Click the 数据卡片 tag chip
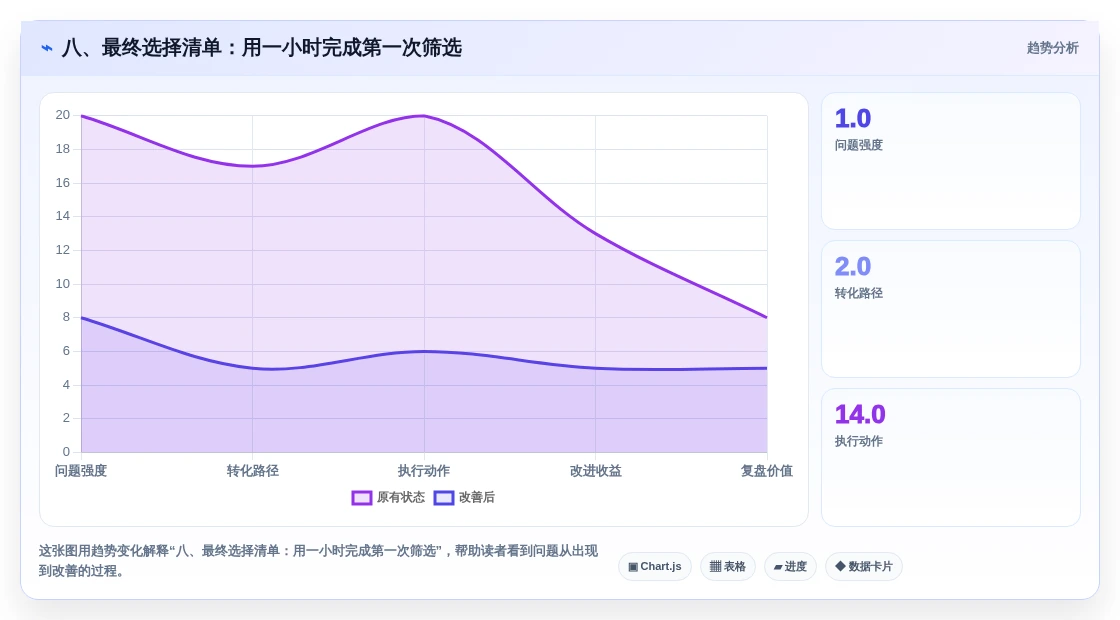This screenshot has height=620, width=1120. 864,566
